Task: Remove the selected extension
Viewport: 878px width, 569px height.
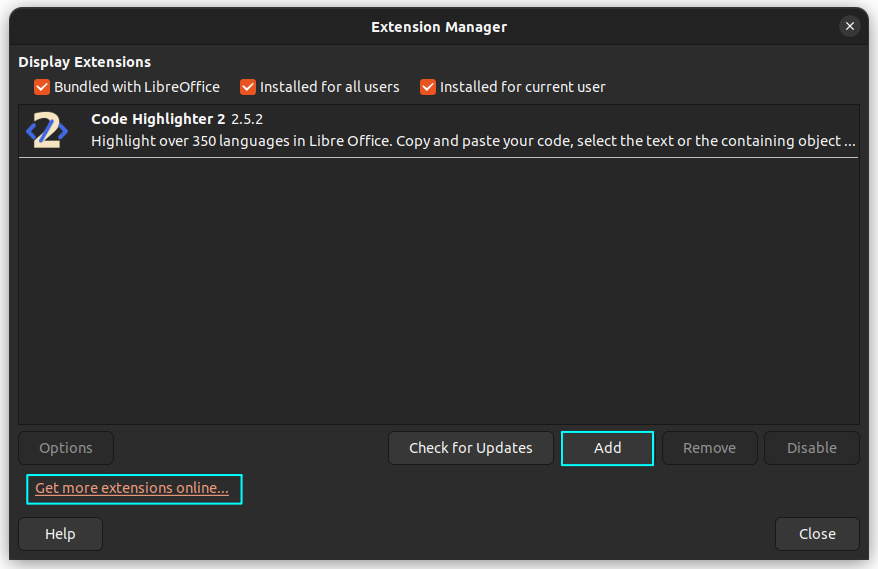Action: pyautogui.click(x=709, y=448)
